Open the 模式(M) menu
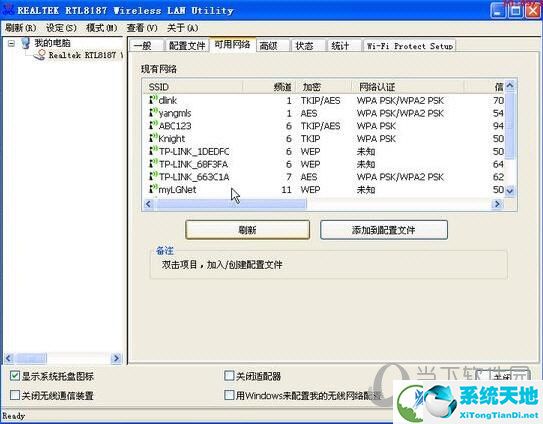 102,28
